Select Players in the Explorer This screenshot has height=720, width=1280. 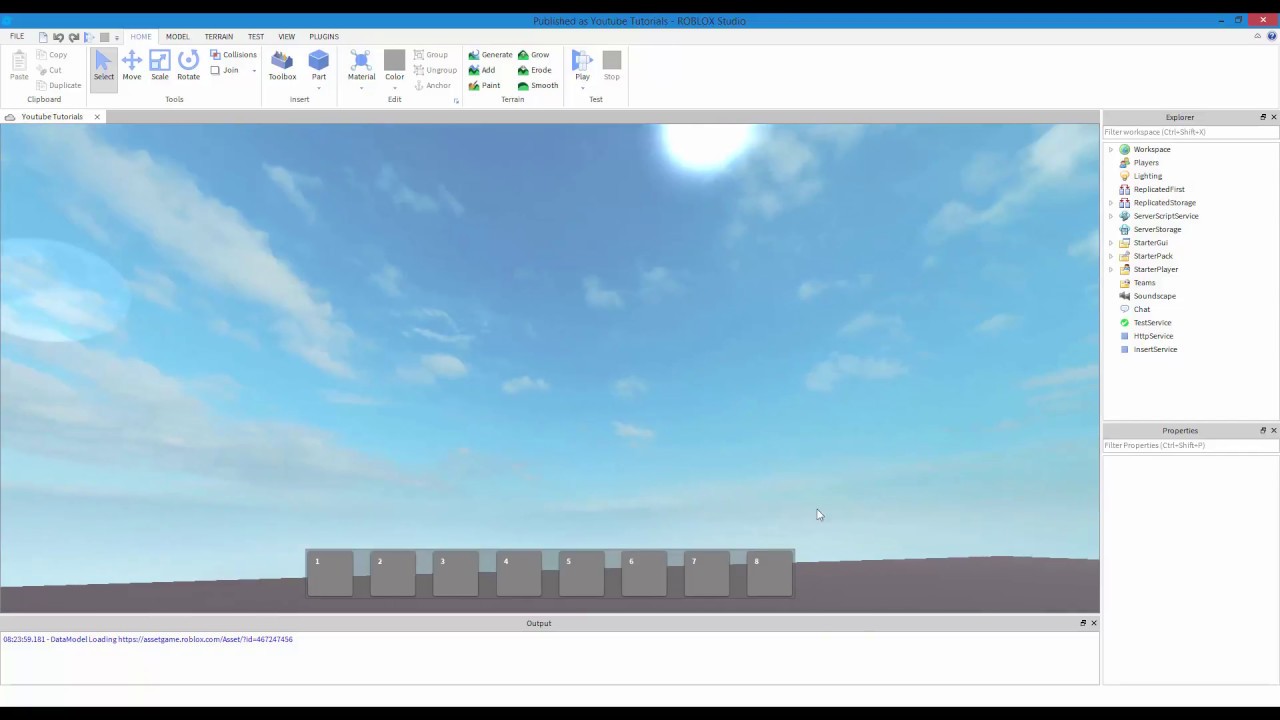(1146, 163)
